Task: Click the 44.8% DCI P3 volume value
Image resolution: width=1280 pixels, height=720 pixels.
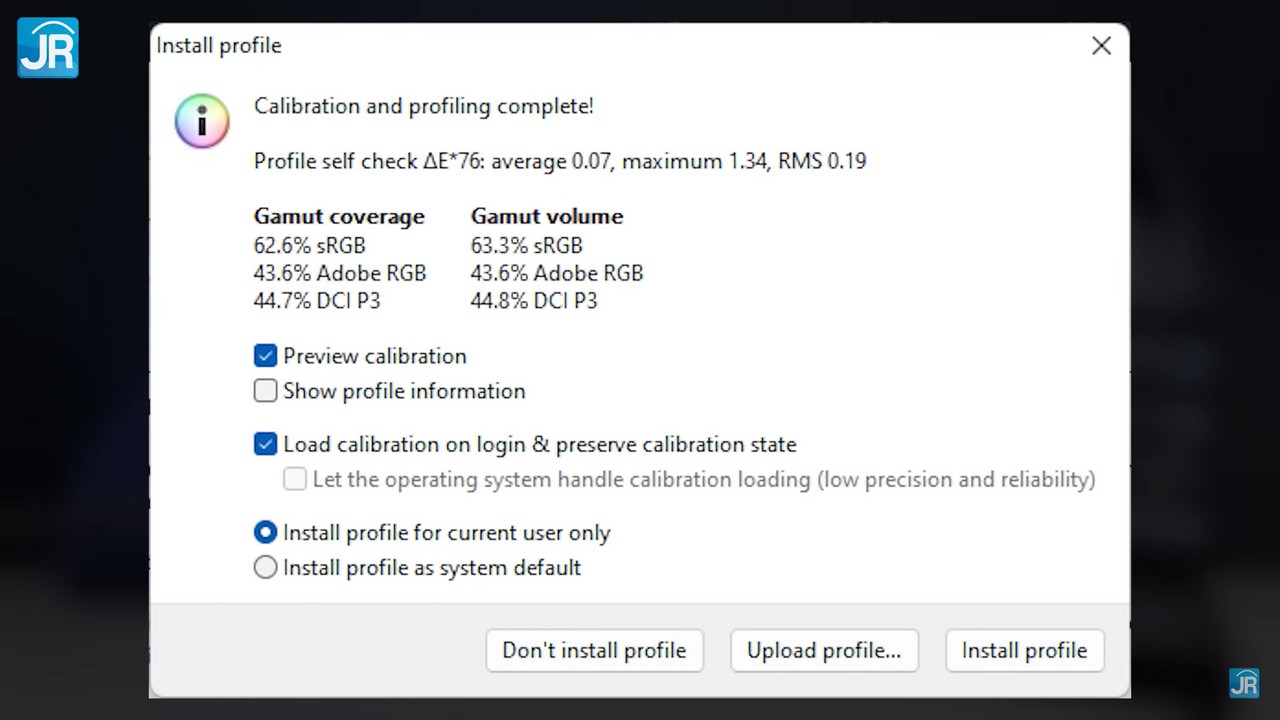Action: click(534, 301)
